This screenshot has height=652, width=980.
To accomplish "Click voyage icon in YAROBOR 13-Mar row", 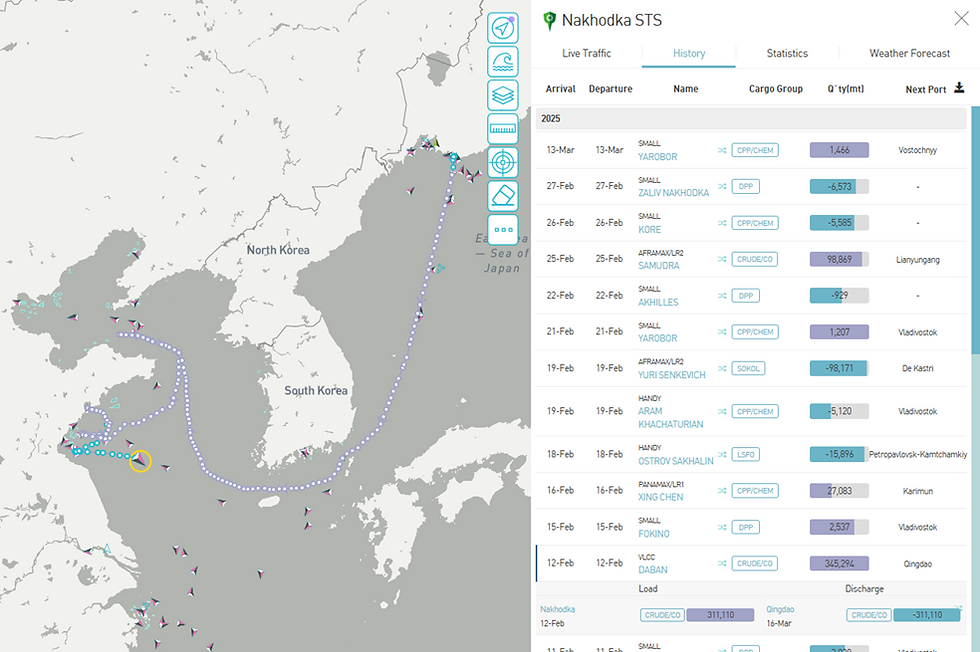I will point(722,150).
